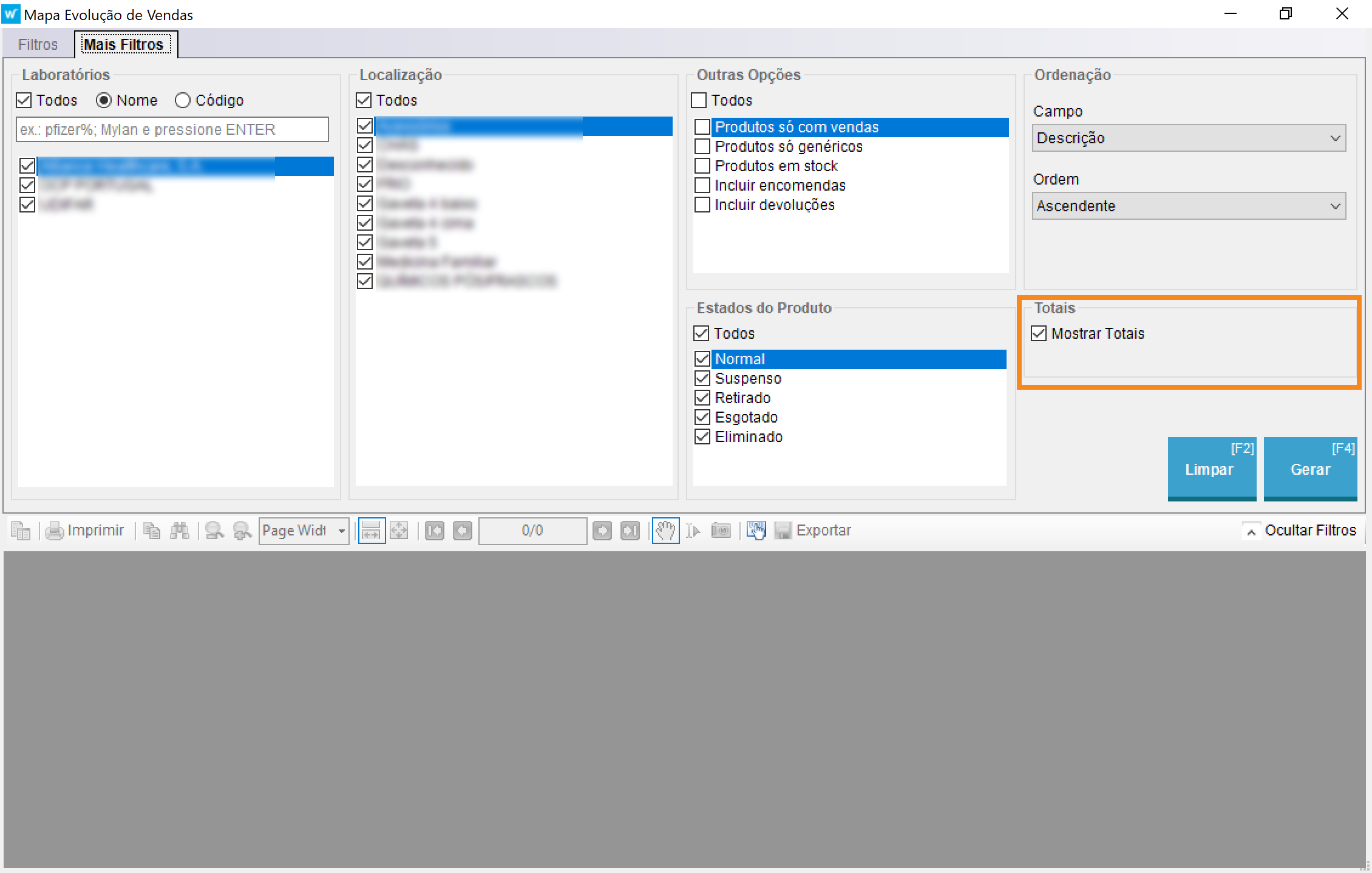Screen dimensions: 1372x873
Task: Click the fit page width icon
Action: click(x=372, y=531)
